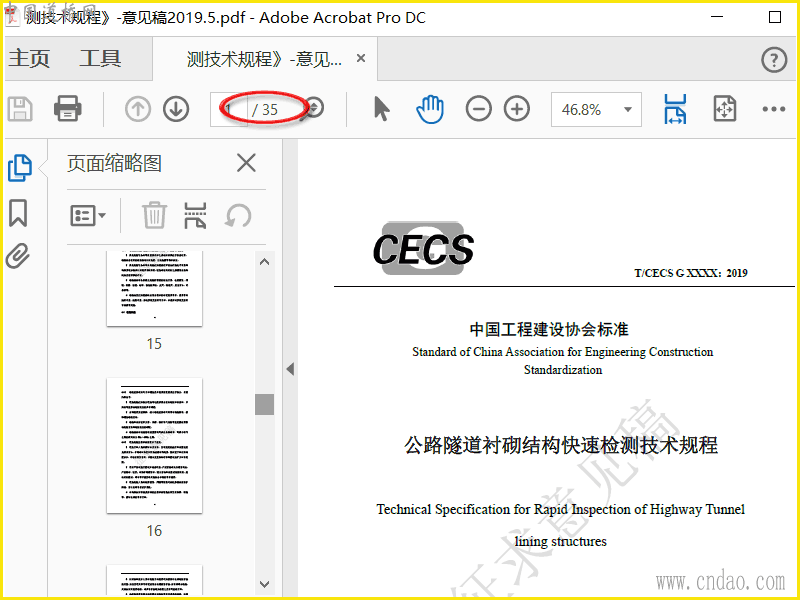Zoom in with the plus icon
This screenshot has width=800, height=600.
[517, 109]
